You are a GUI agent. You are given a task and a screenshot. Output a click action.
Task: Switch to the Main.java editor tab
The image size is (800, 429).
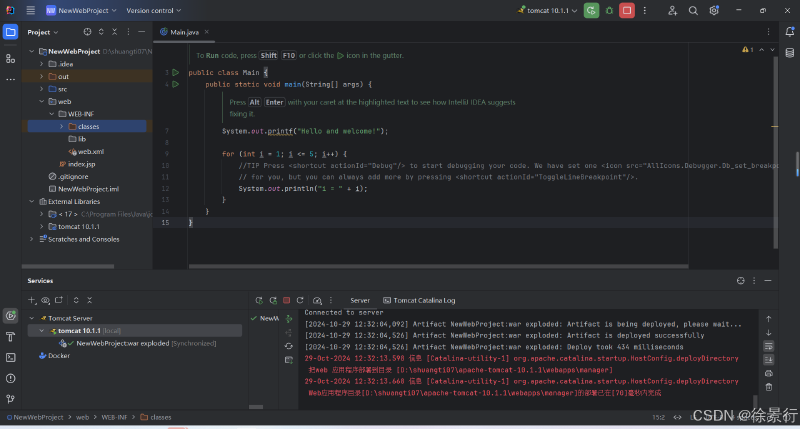(x=184, y=32)
